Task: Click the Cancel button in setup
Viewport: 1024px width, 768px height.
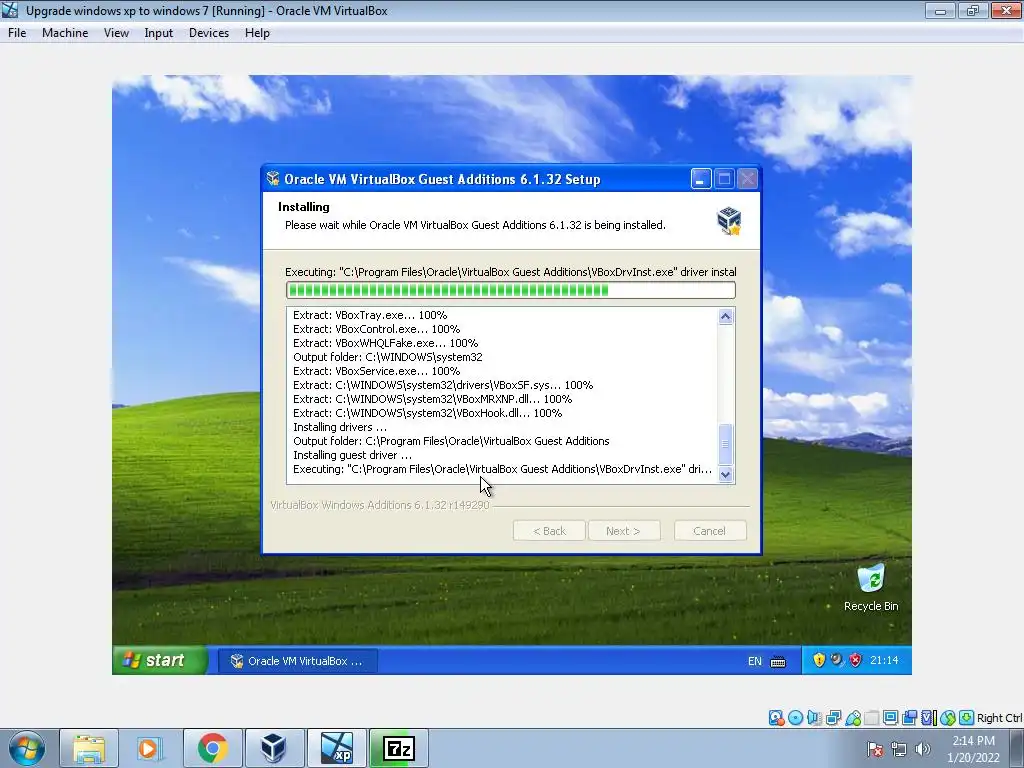Action: pyautogui.click(x=709, y=531)
